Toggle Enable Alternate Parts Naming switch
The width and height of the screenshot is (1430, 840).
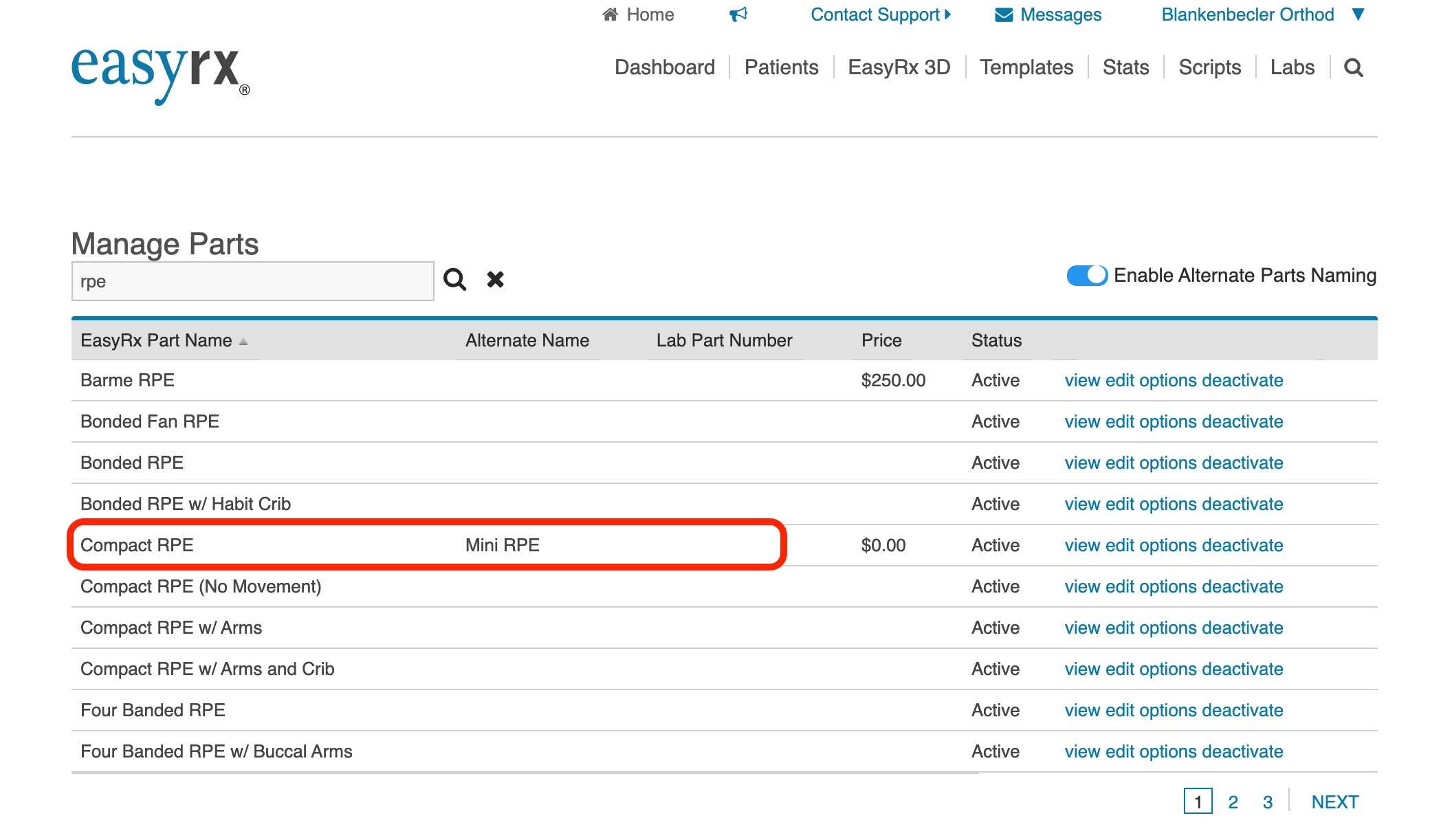click(x=1086, y=276)
